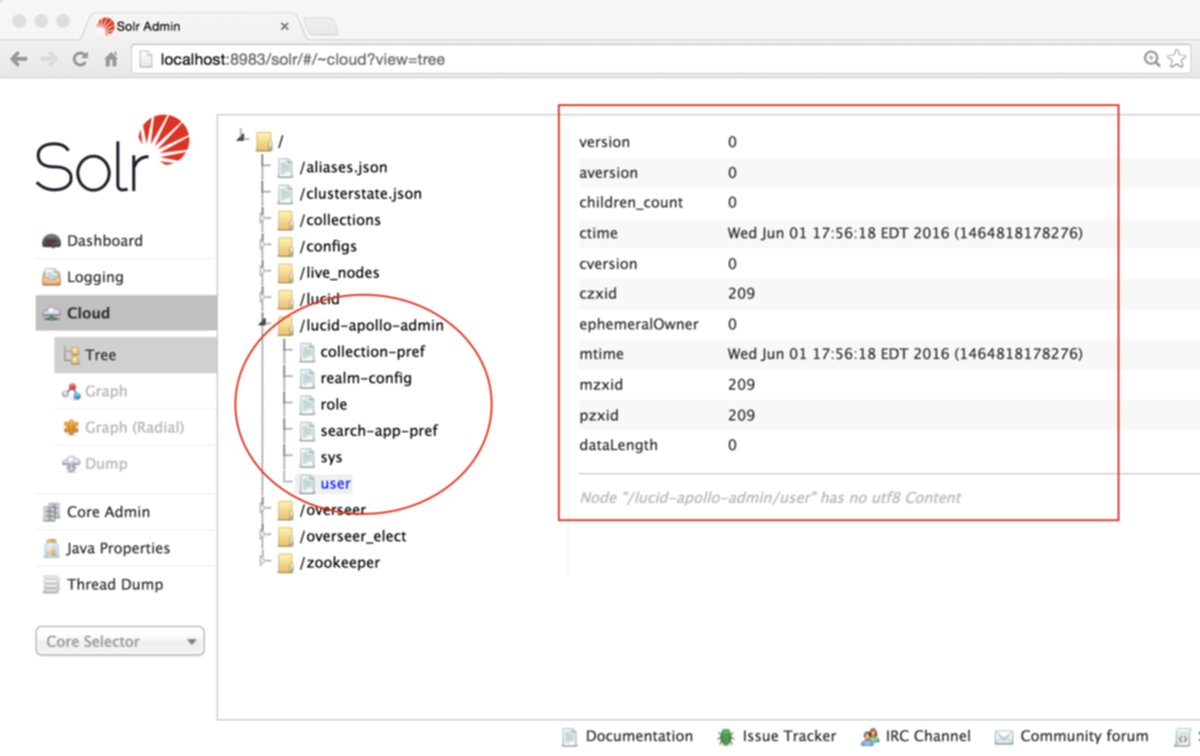This screenshot has height=756, width=1200.
Task: Open the Community forum link
Action: point(1084,736)
